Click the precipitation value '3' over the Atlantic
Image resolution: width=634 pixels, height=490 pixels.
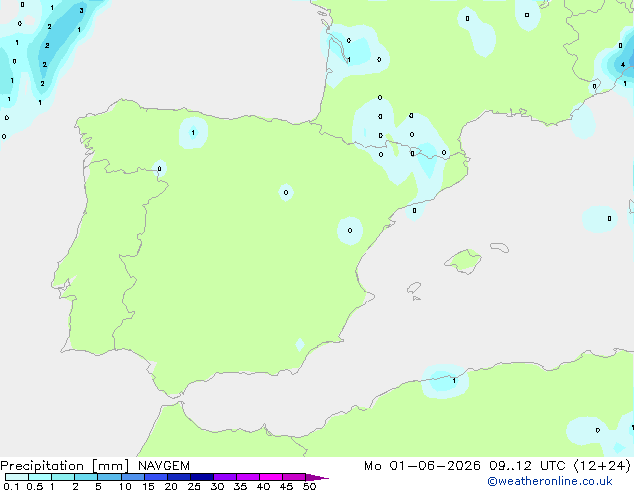[x=81, y=11]
